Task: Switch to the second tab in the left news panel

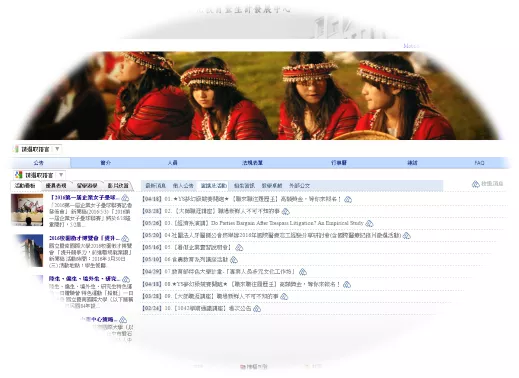Action: (56, 186)
